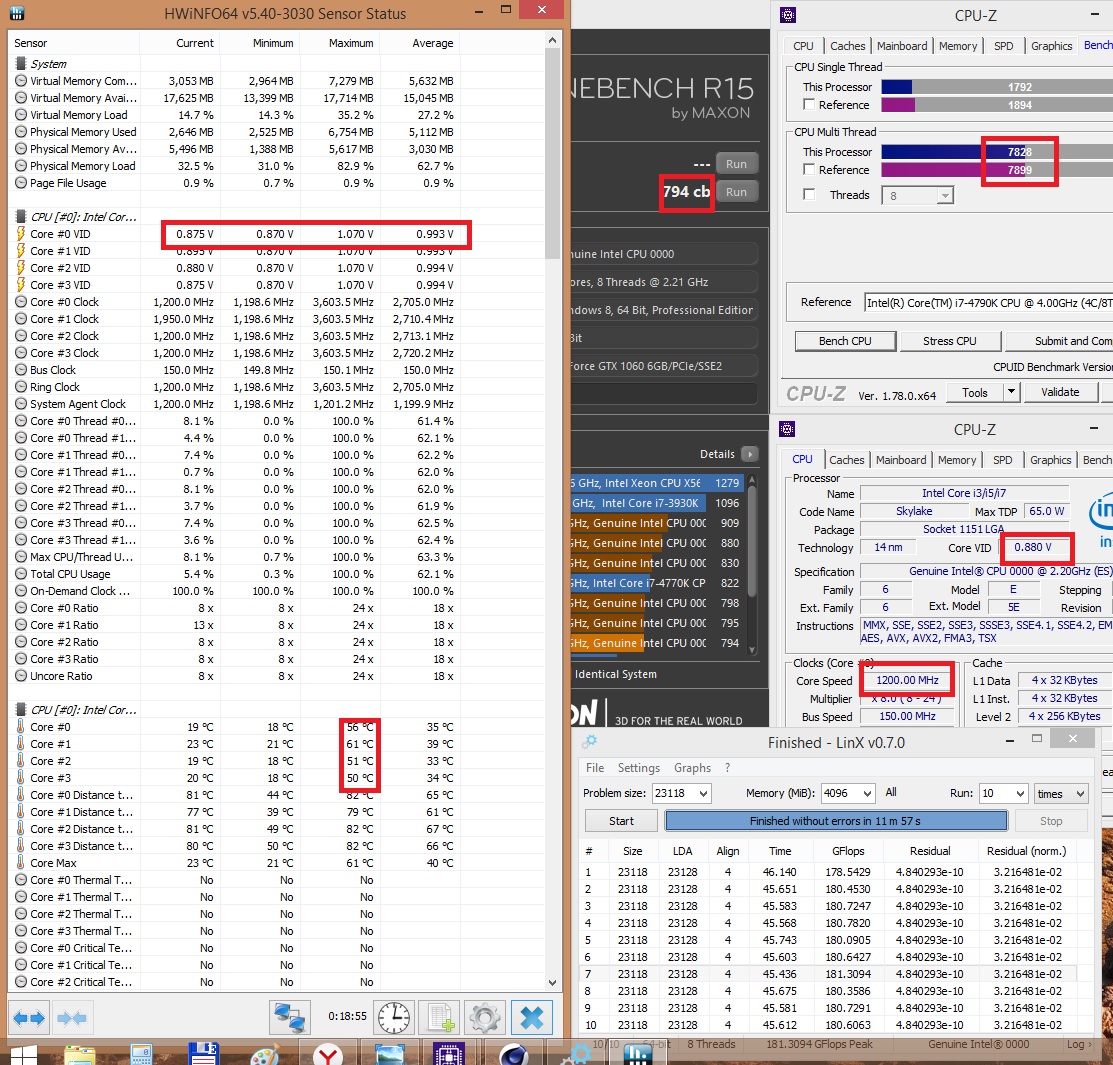Switch to SPD tab in lower CPU-Z
Screen dimensions: 1113x1065
point(1002,459)
